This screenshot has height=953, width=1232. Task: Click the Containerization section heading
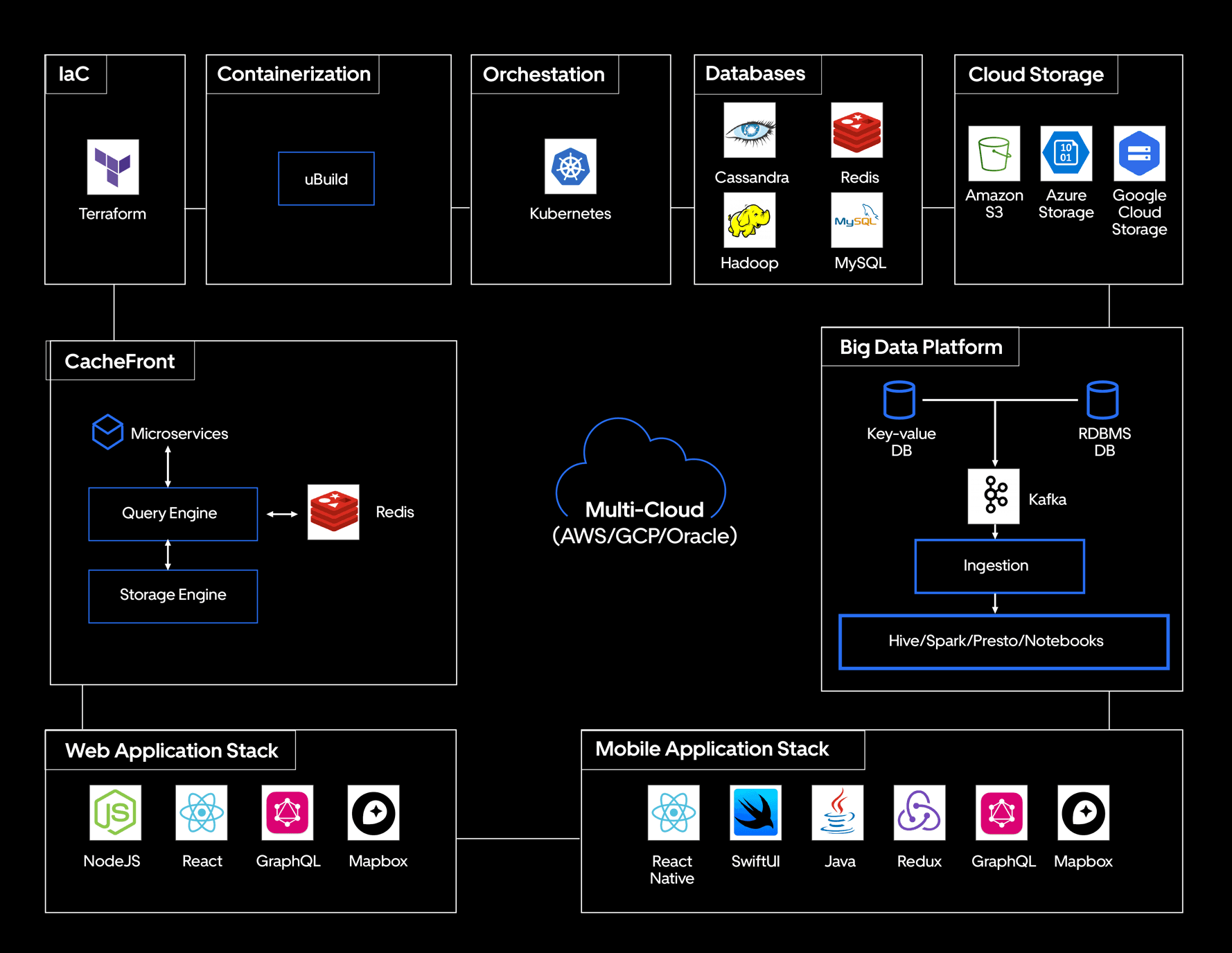point(294,74)
